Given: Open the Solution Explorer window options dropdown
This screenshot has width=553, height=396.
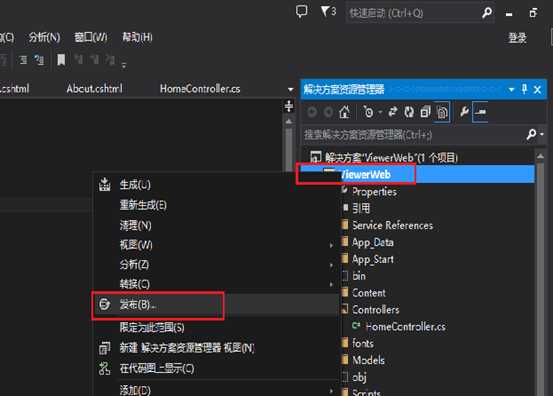Looking at the screenshot, I should point(511,90).
